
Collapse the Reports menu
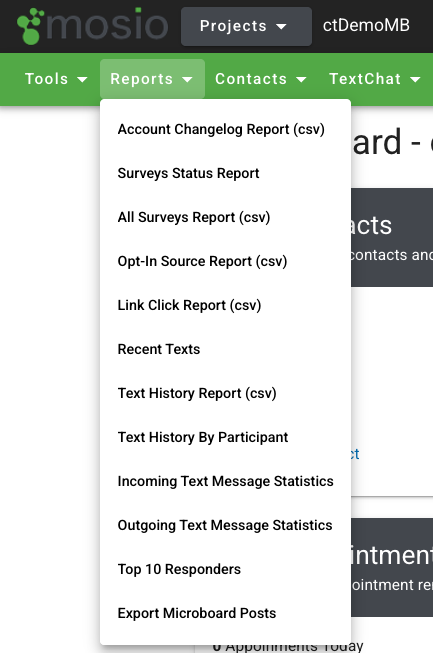[152, 79]
